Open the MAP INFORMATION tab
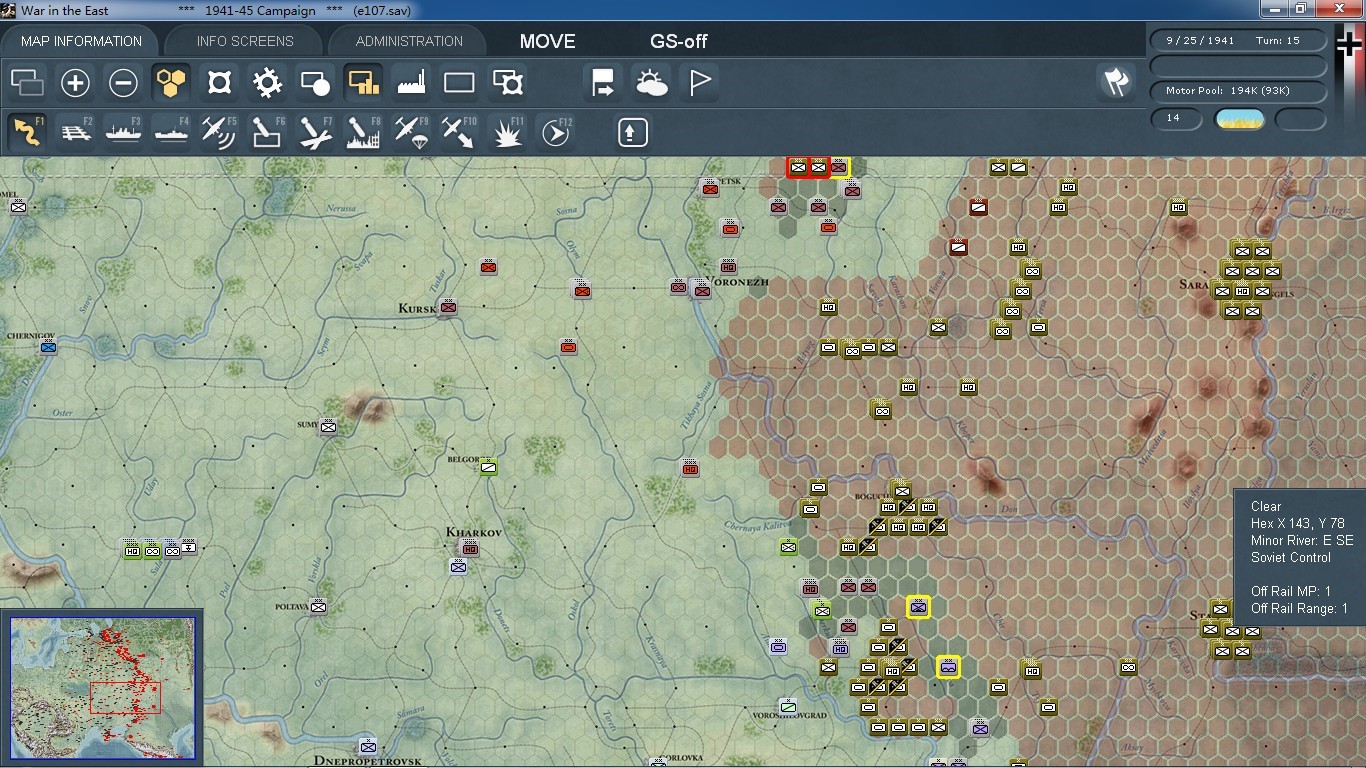Viewport: 1366px width, 768px height. tap(82, 41)
